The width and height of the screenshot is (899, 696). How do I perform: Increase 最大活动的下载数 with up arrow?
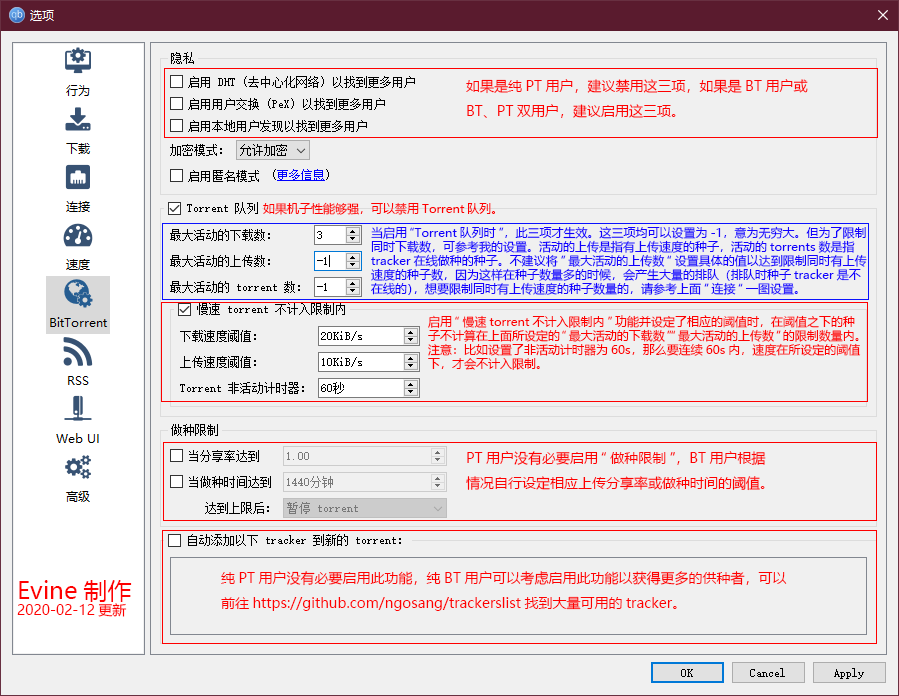[x=353, y=230]
